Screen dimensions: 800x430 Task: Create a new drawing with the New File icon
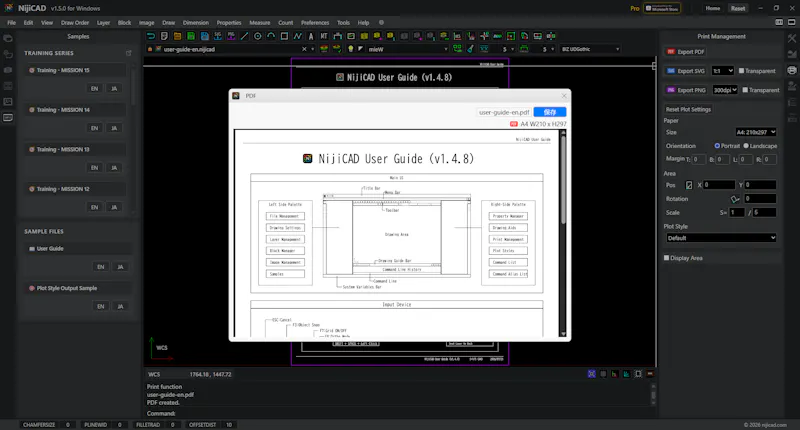click(x=164, y=36)
